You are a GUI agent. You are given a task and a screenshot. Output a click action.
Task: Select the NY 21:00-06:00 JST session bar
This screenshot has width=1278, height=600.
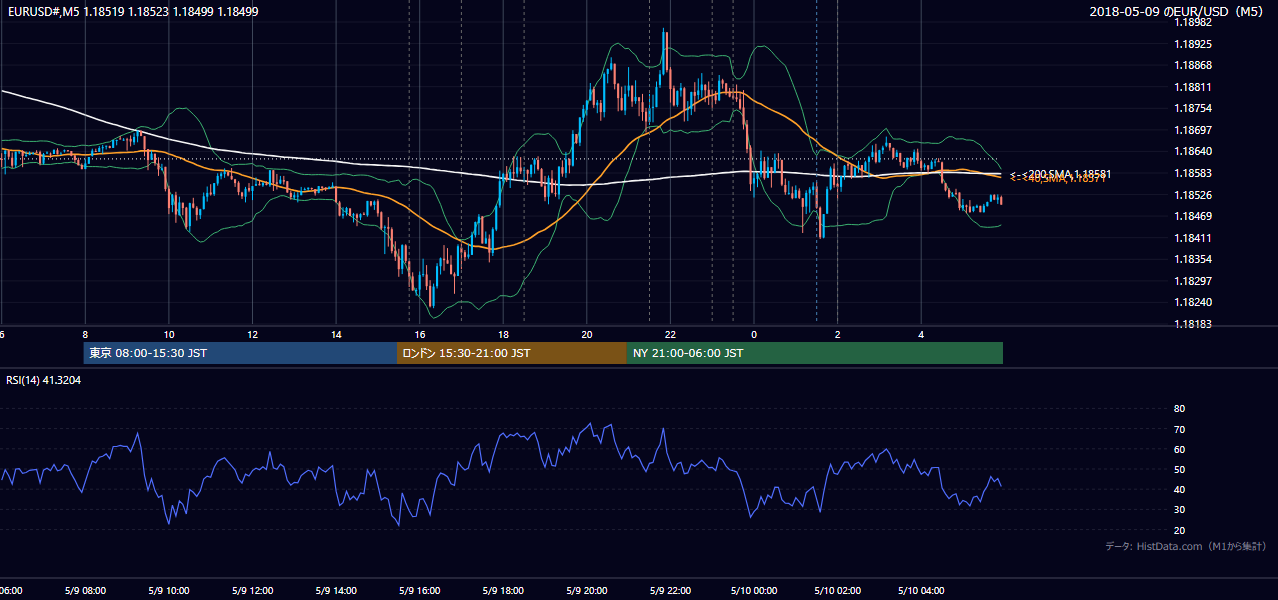[x=815, y=353]
